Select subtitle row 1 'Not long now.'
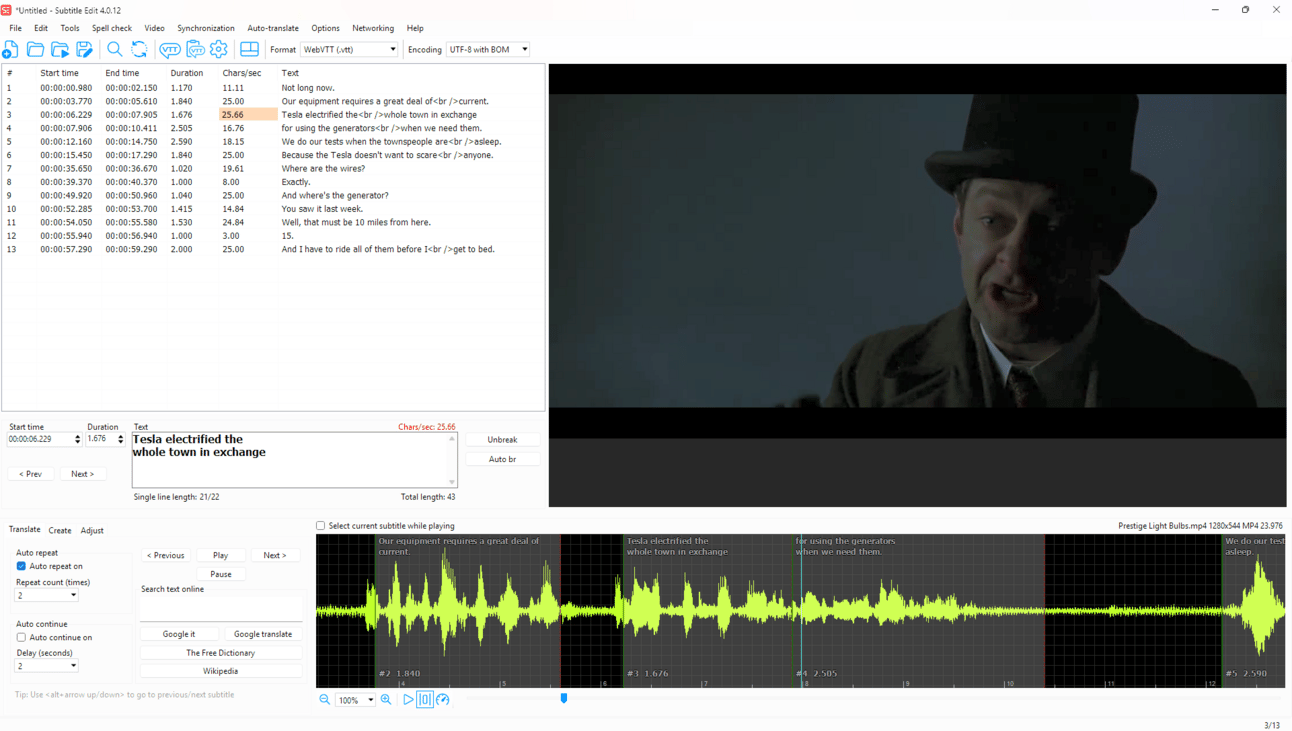 273,88
